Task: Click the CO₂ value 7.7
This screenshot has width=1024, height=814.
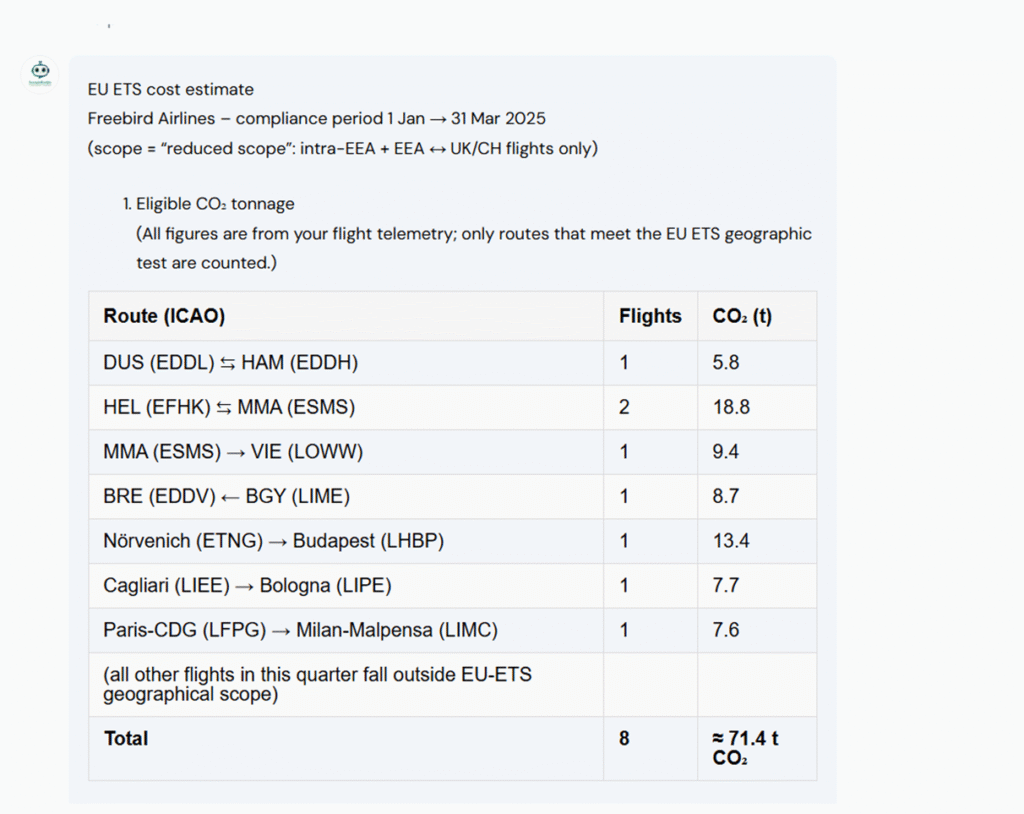Action: pyautogui.click(x=726, y=585)
